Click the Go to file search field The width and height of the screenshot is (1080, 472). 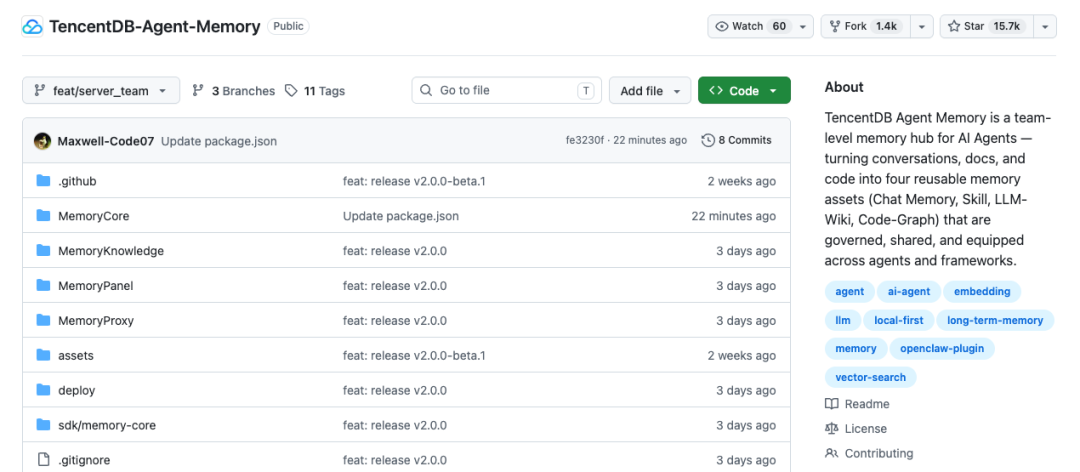point(506,90)
